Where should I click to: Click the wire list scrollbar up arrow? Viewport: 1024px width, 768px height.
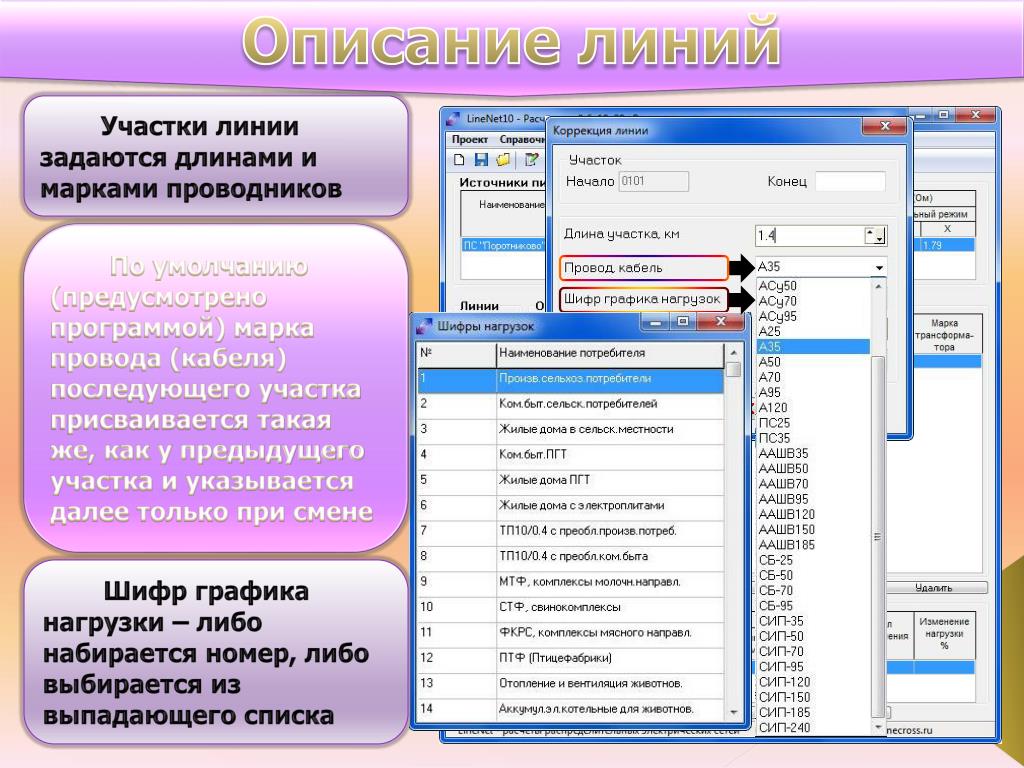(878, 286)
